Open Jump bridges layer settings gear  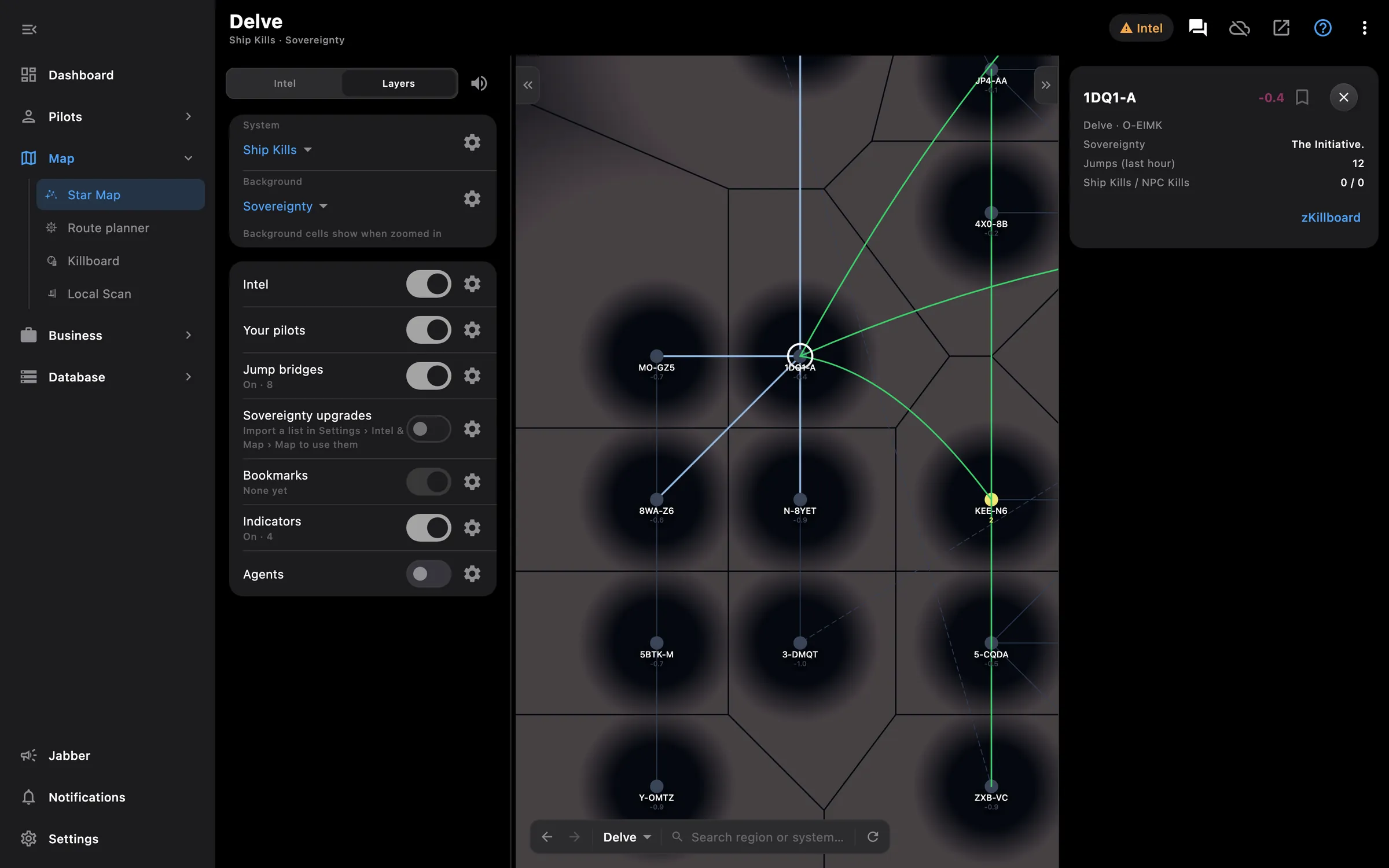tap(472, 376)
